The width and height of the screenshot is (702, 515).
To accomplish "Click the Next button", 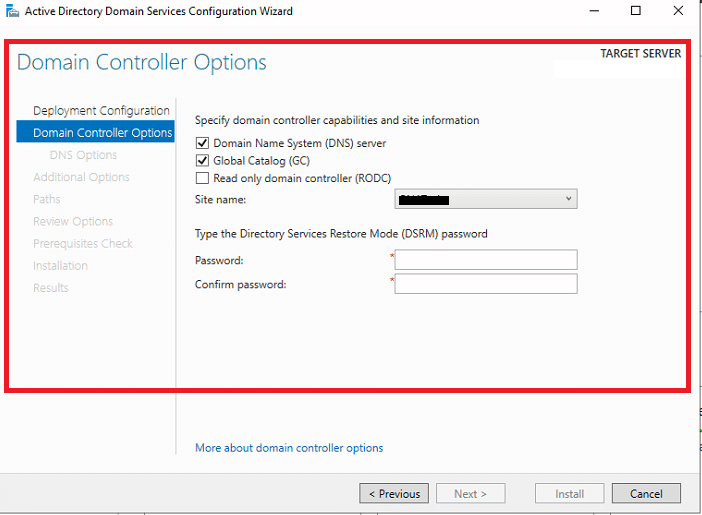I will [471, 494].
